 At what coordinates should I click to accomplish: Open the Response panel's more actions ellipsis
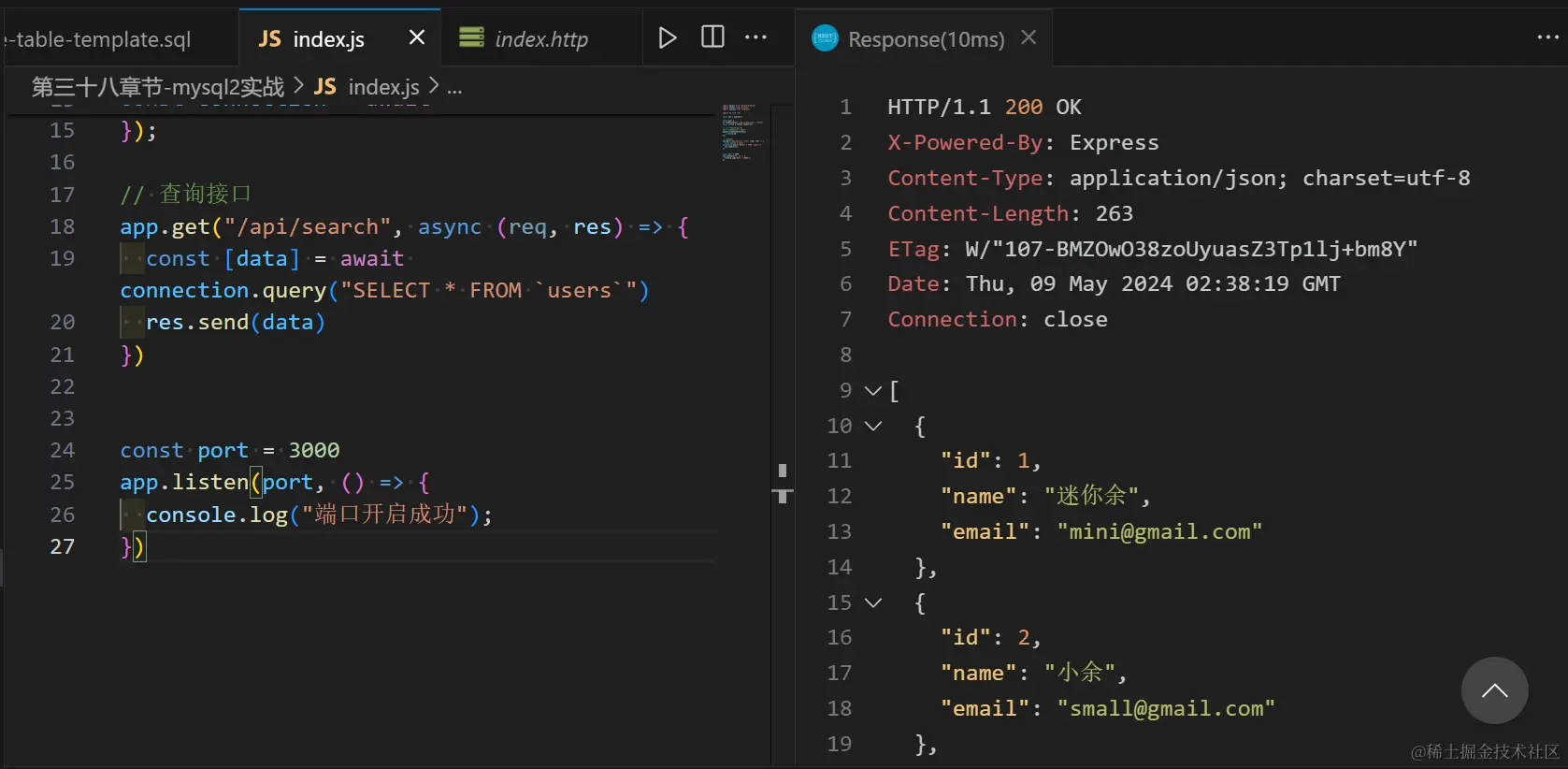pyautogui.click(x=1547, y=37)
